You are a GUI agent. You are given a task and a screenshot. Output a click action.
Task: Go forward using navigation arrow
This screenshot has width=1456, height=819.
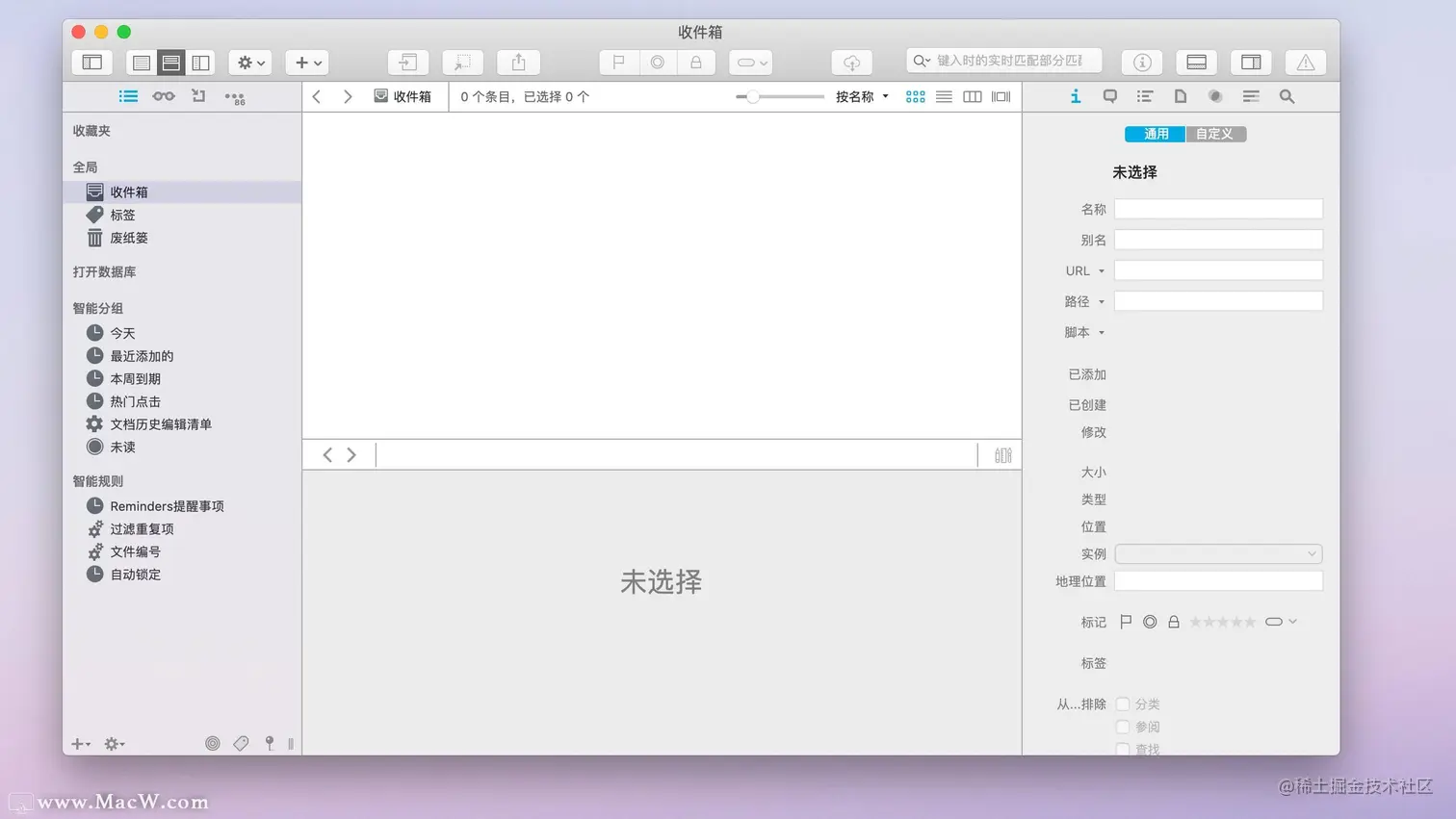click(x=348, y=96)
